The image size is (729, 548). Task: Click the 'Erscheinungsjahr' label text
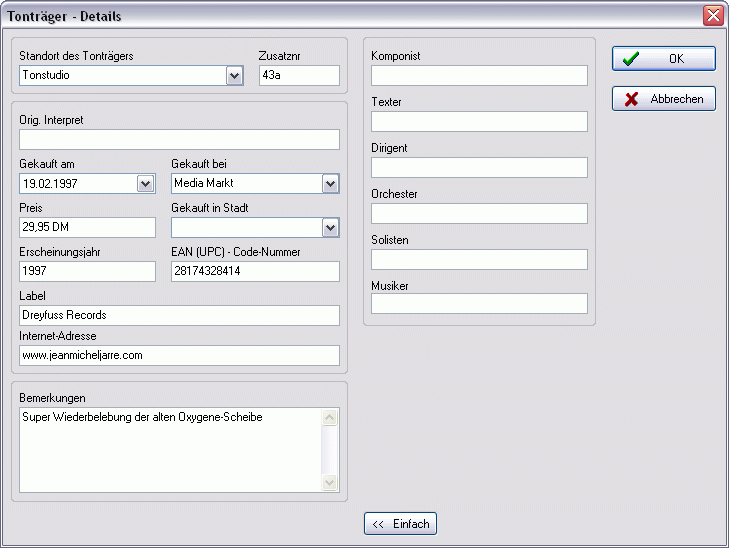[60, 252]
